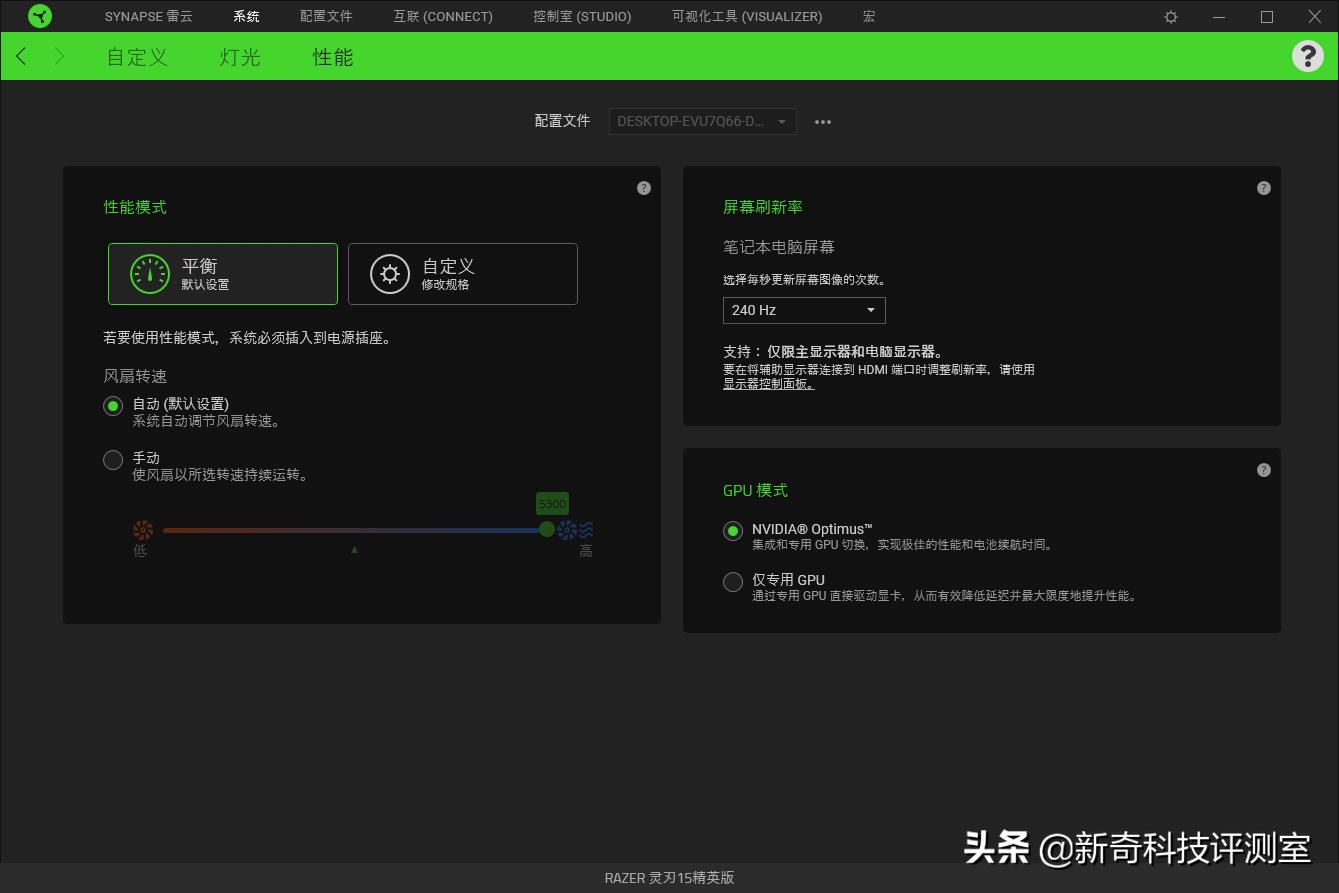Image resolution: width=1339 pixels, height=893 pixels.
Task: Click help icon on 屏幕刷新率 panel
Action: (1264, 188)
